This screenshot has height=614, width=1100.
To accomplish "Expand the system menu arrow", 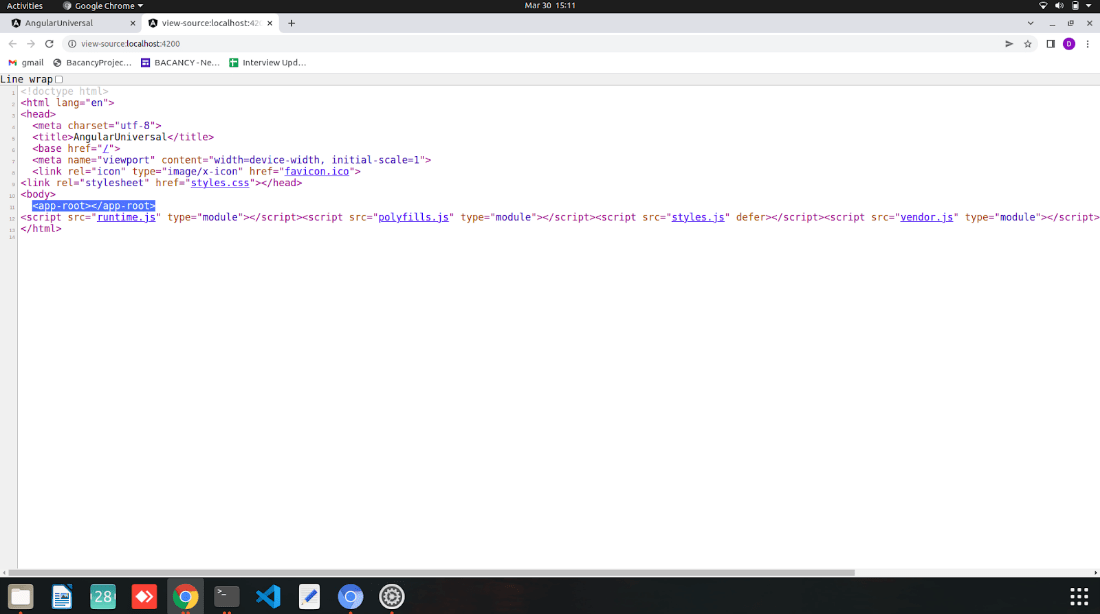I will click(x=1089, y=6).
